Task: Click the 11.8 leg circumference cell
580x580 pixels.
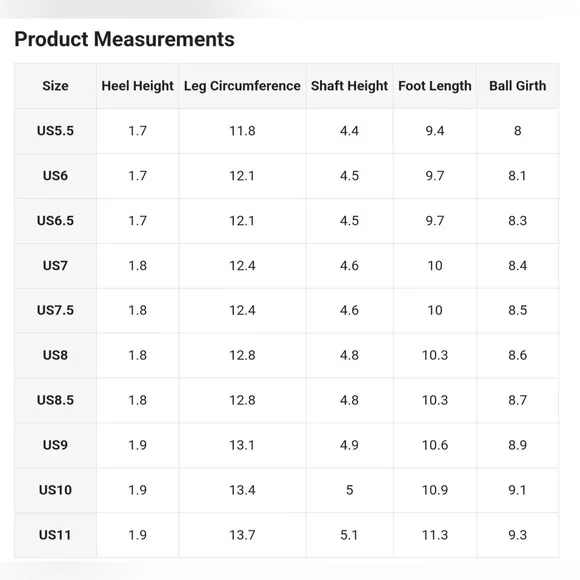Action: click(242, 131)
